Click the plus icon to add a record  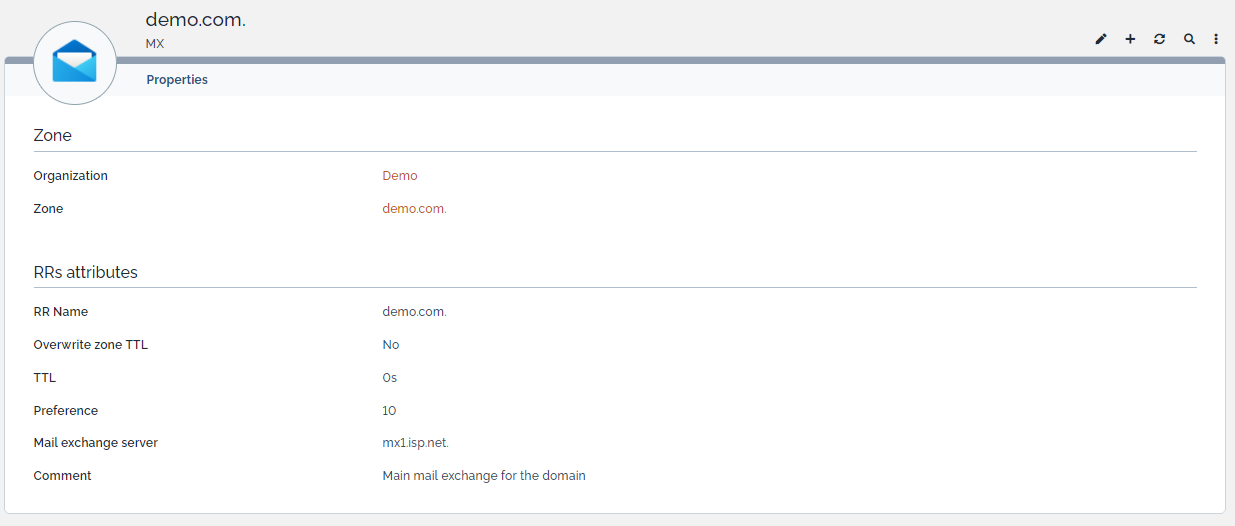[x=1130, y=39]
